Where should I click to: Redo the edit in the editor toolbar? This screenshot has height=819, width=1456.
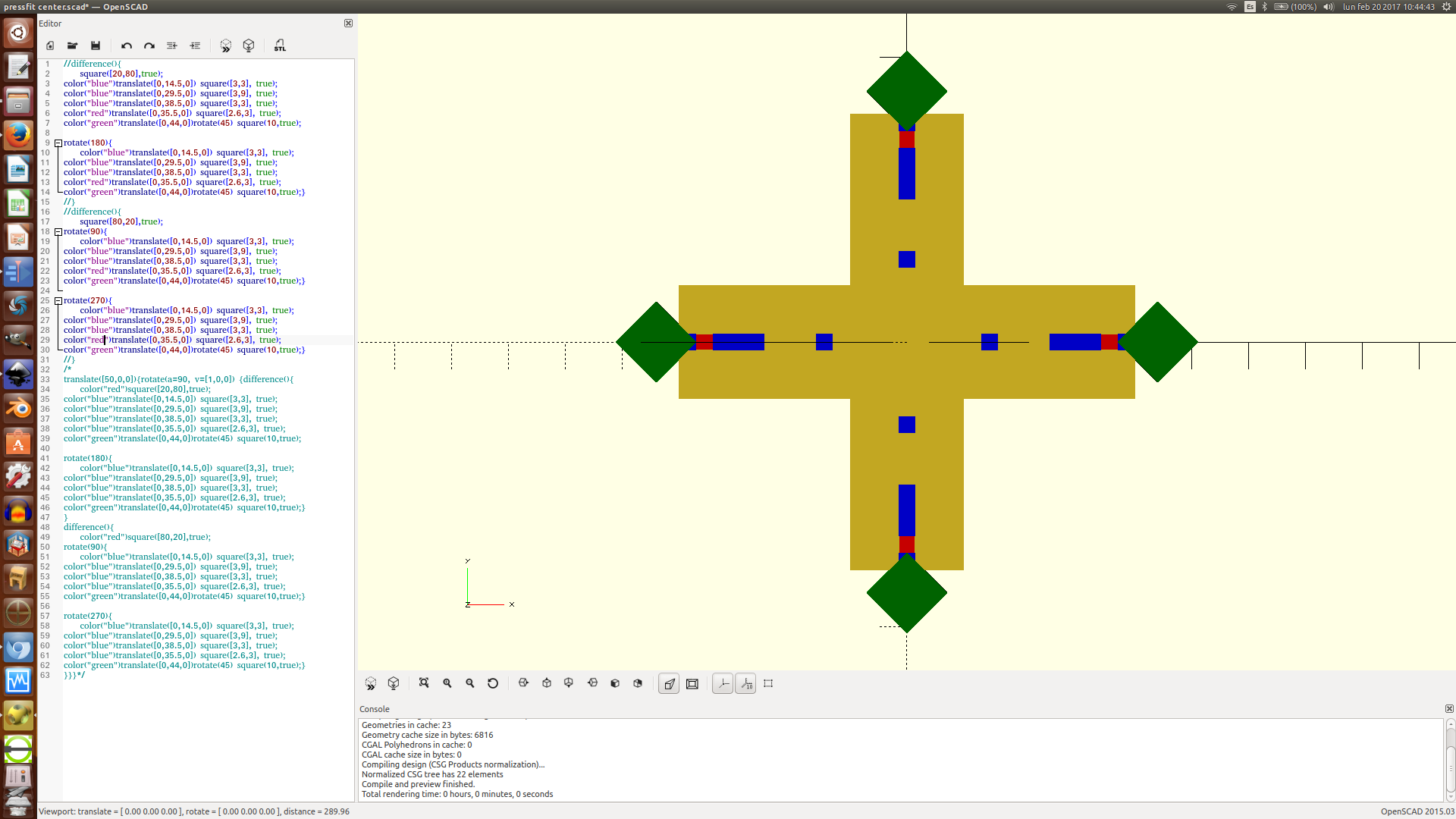point(149,45)
